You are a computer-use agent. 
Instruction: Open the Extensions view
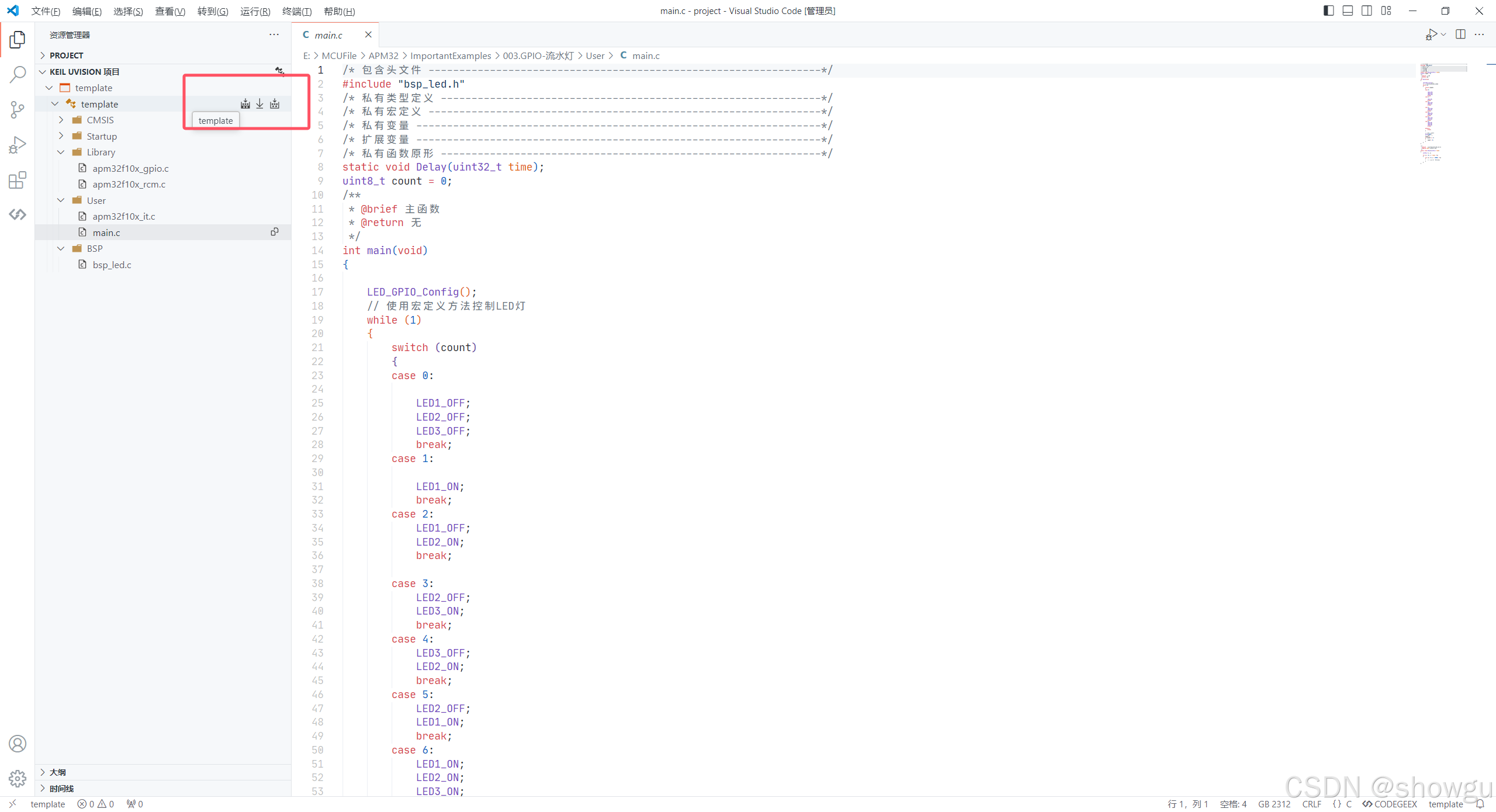point(18,180)
